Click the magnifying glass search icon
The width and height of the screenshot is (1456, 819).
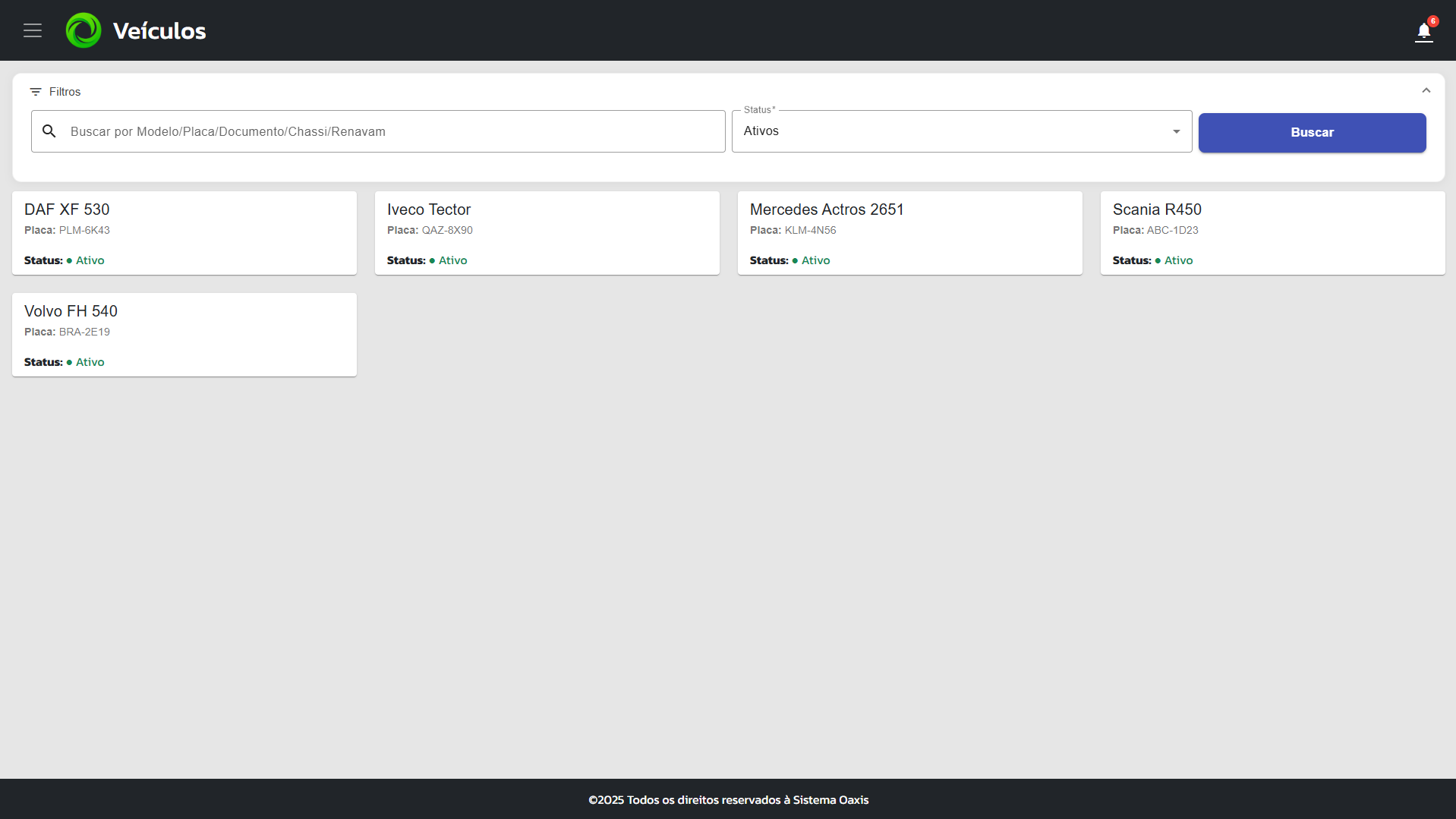click(49, 131)
